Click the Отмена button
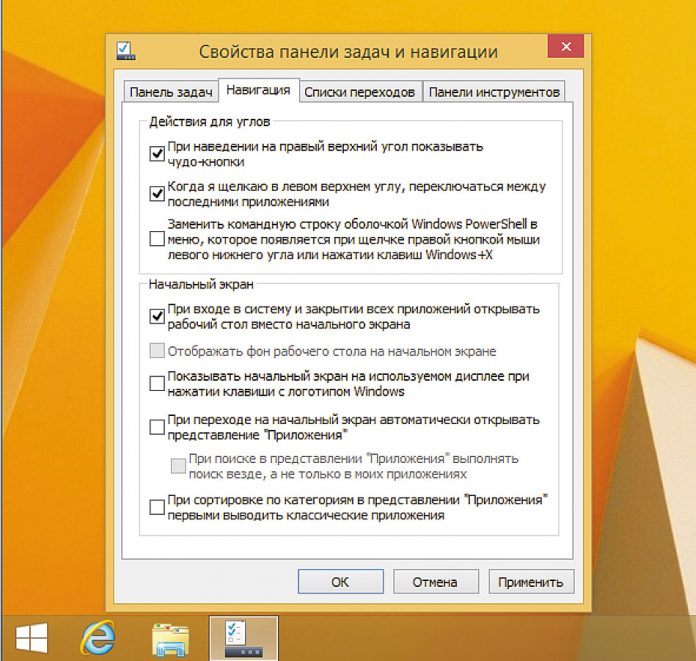The width and height of the screenshot is (696, 661). 433,581
